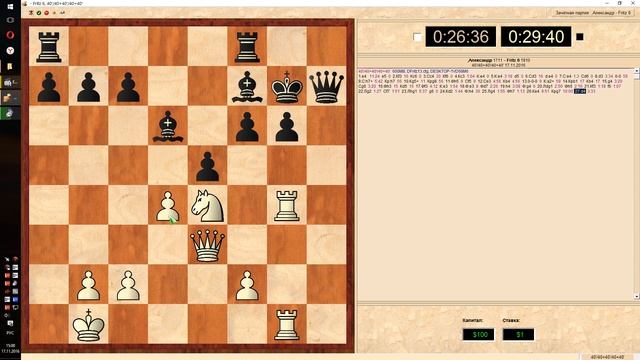Click the notation scrollbar up arrow
This screenshot has width=640, height=360.
(636, 71)
